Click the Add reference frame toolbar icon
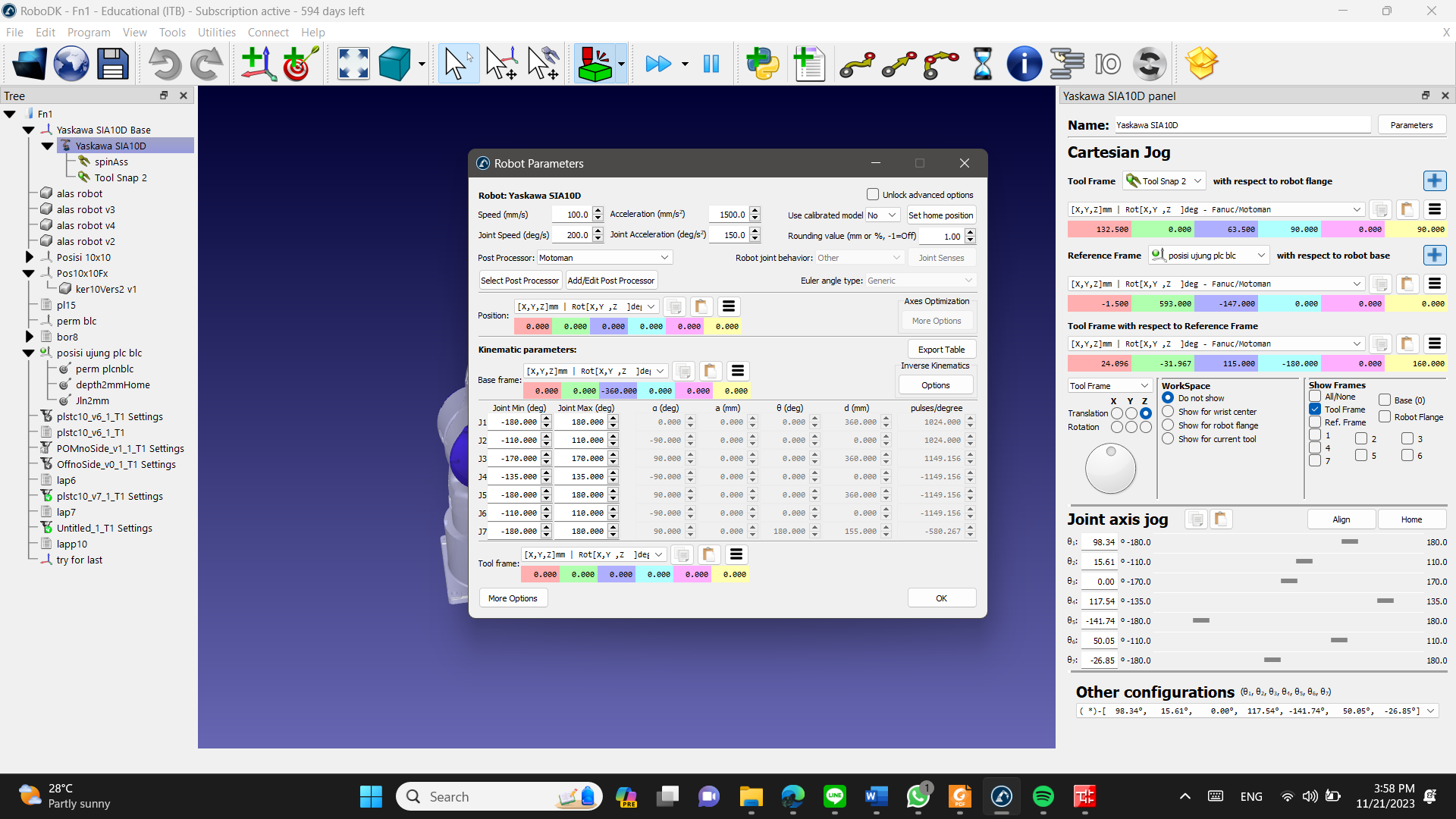This screenshot has width=1456, height=819. (258, 64)
